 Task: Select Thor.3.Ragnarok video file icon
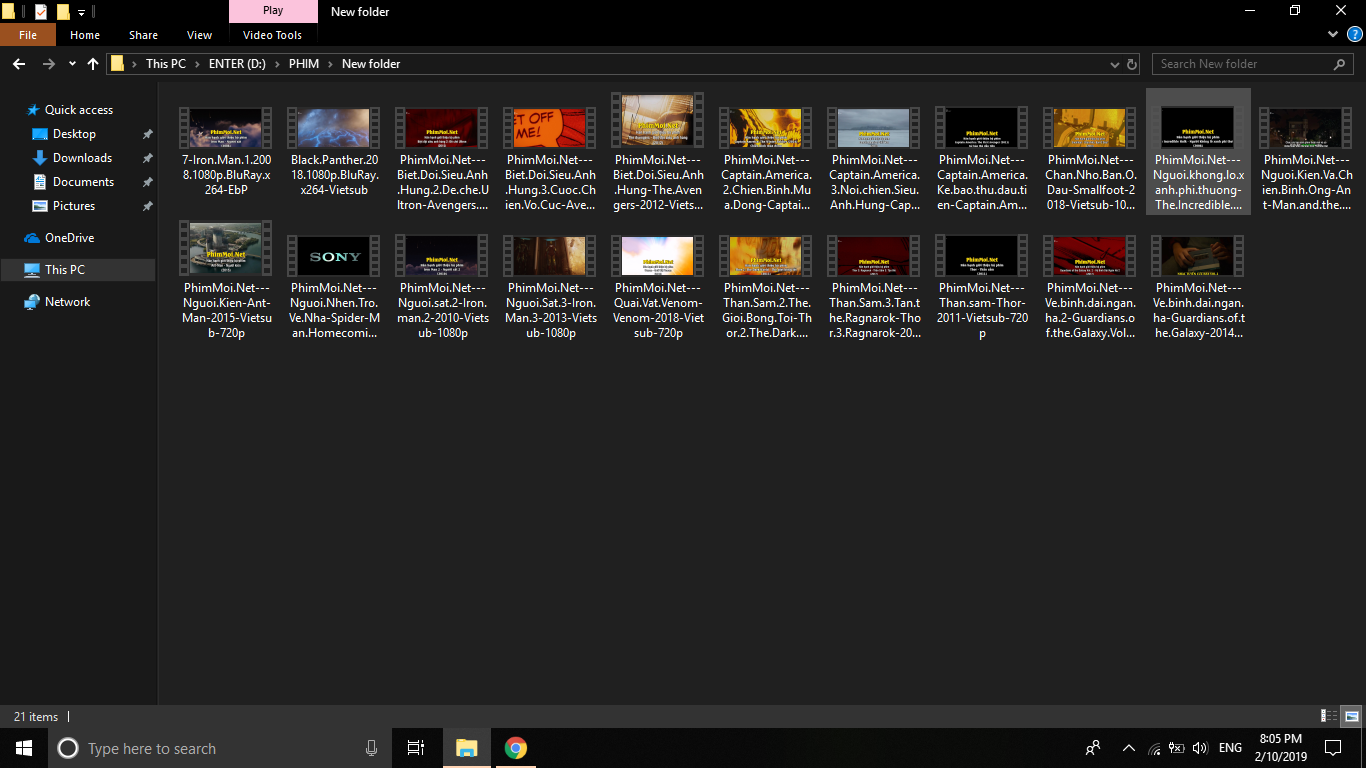tap(874, 256)
